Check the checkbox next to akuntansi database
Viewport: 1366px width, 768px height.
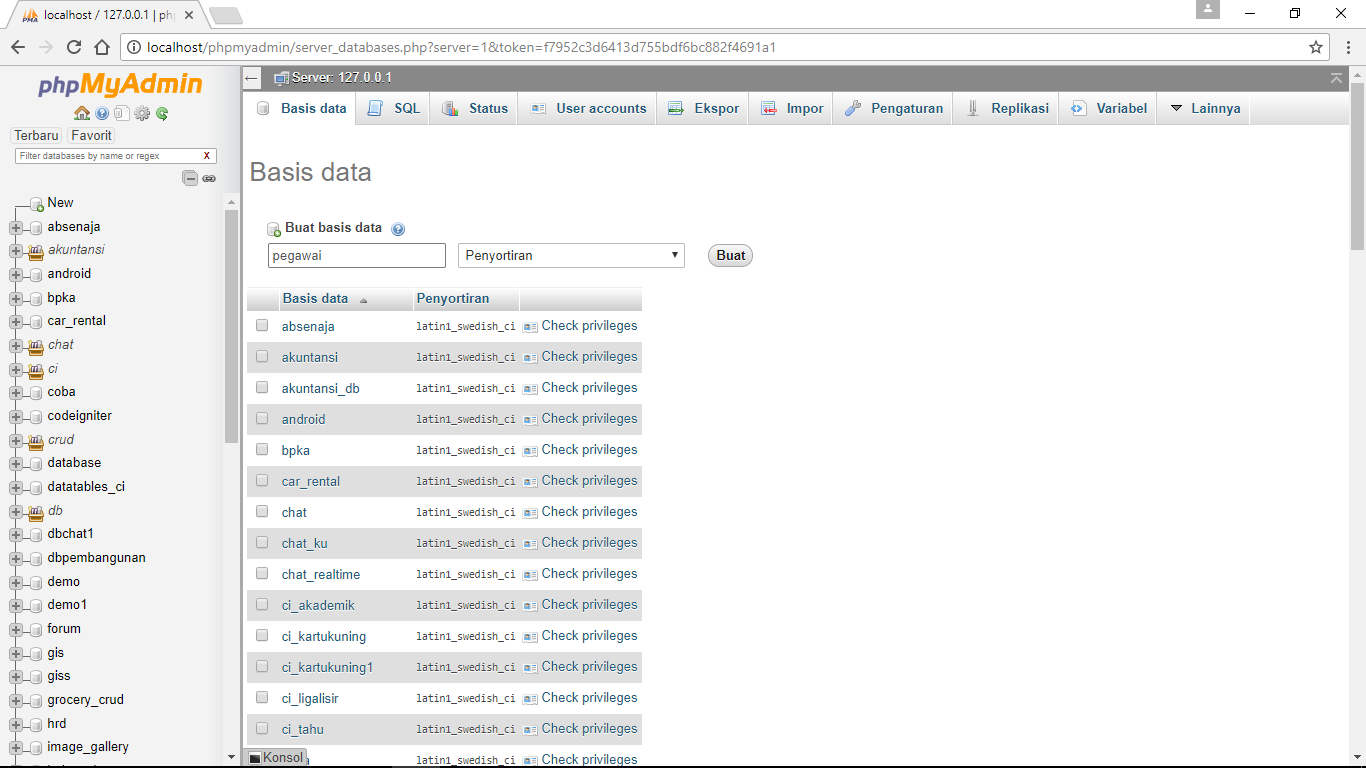262,356
